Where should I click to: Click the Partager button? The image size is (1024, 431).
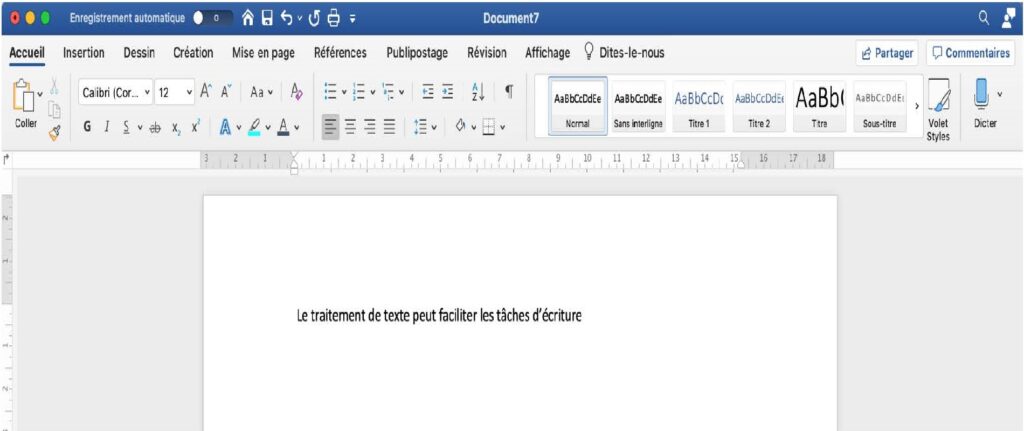(886, 54)
